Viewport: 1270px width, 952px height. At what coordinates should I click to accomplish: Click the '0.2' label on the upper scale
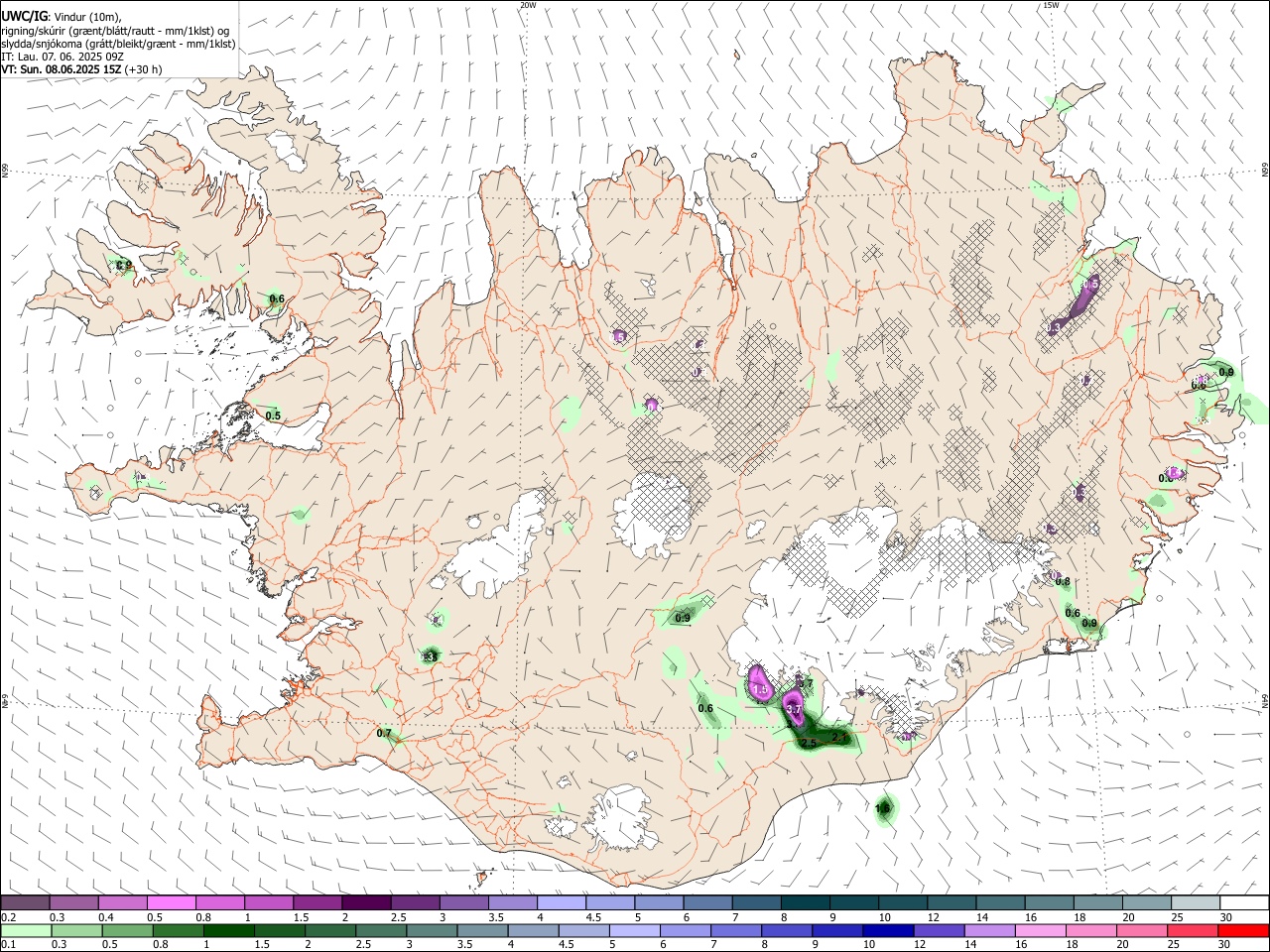click(x=8, y=917)
